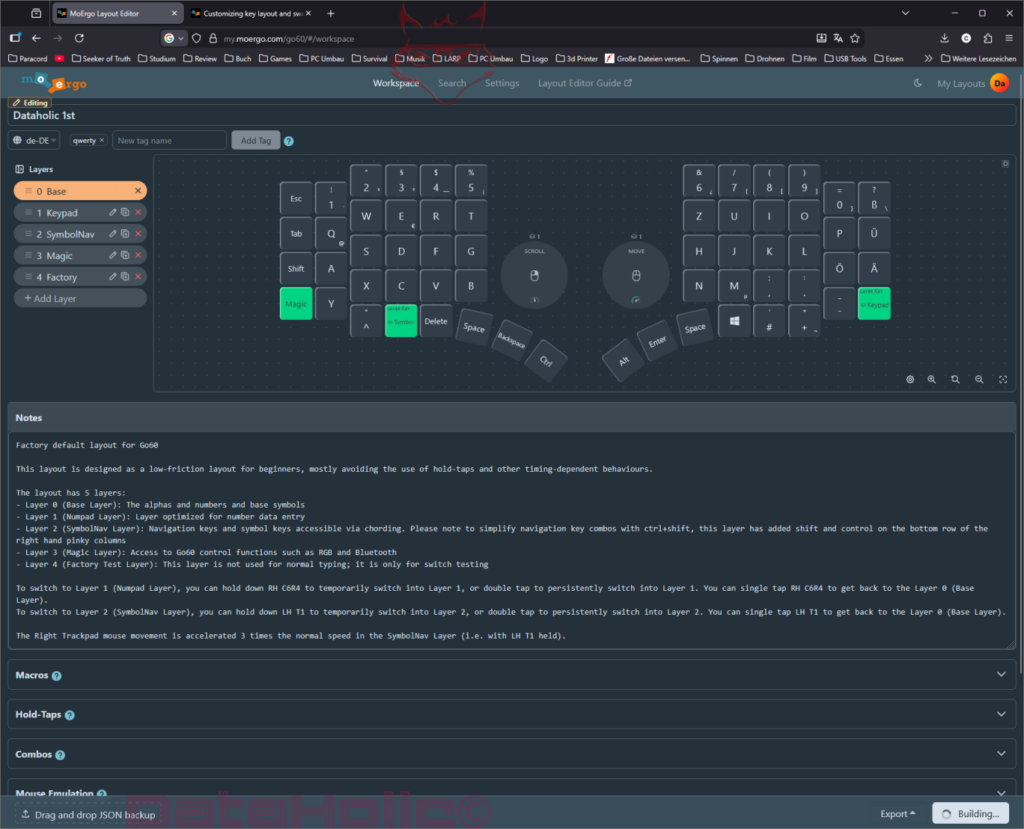Screen dimensions: 1024x829
Task: Toggle the dark mode moon icon
Action: pyautogui.click(x=918, y=84)
